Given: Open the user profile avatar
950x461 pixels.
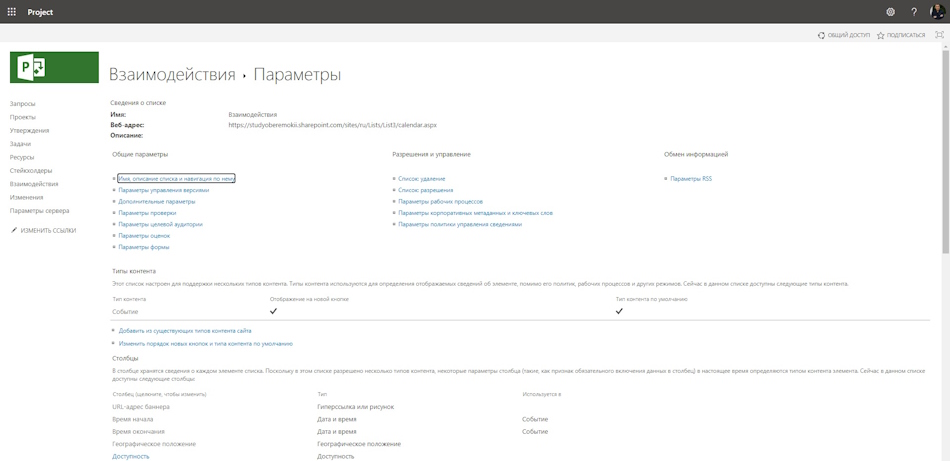Looking at the screenshot, I should [x=937, y=12].
